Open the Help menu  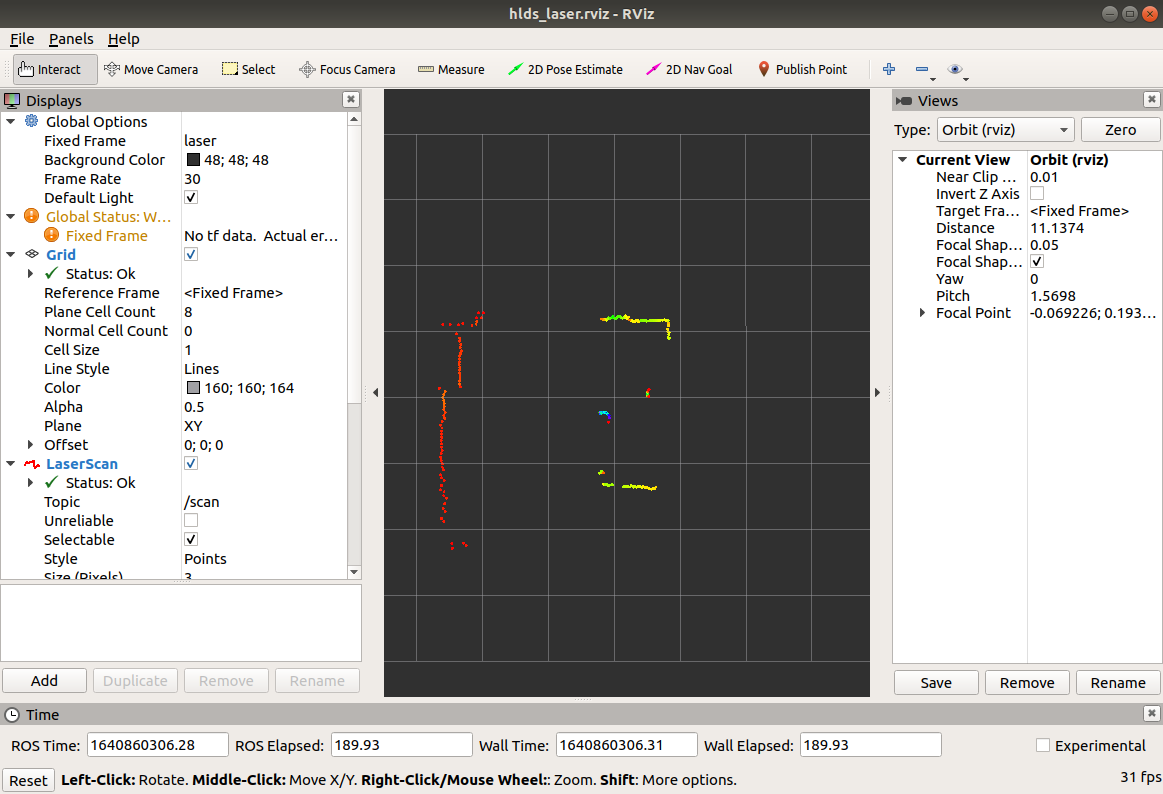pos(123,39)
